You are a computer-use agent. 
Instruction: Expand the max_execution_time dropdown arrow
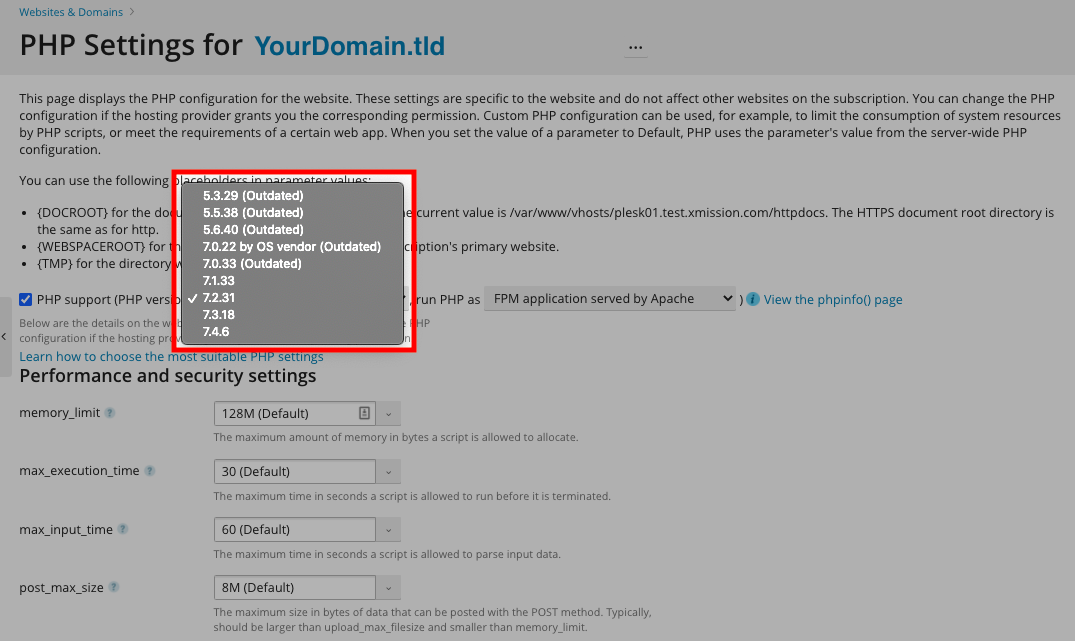coord(389,471)
